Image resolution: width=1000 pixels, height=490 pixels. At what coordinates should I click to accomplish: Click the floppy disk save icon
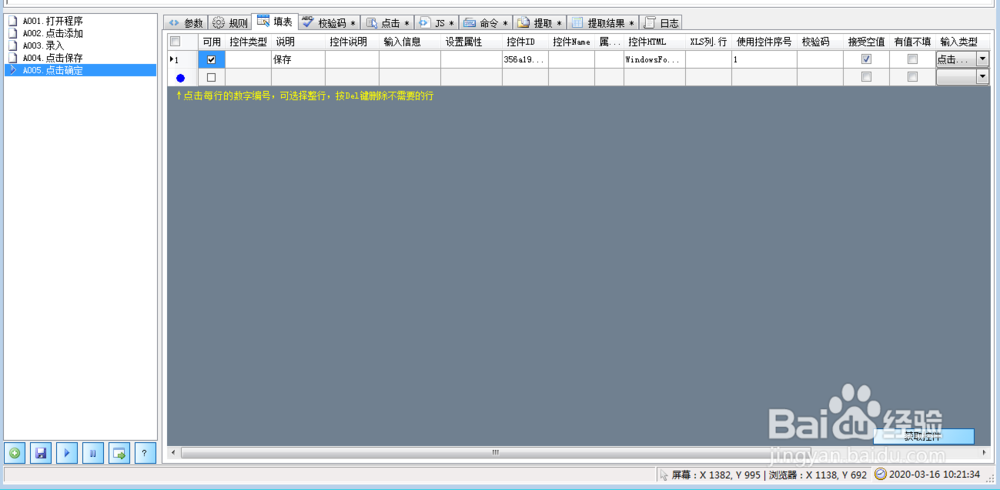41,454
